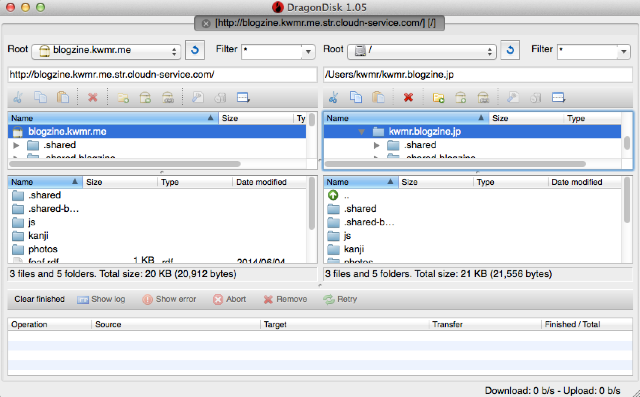
Task: Click the disk-and-bin icon in left pane toolbar
Action: point(220,98)
